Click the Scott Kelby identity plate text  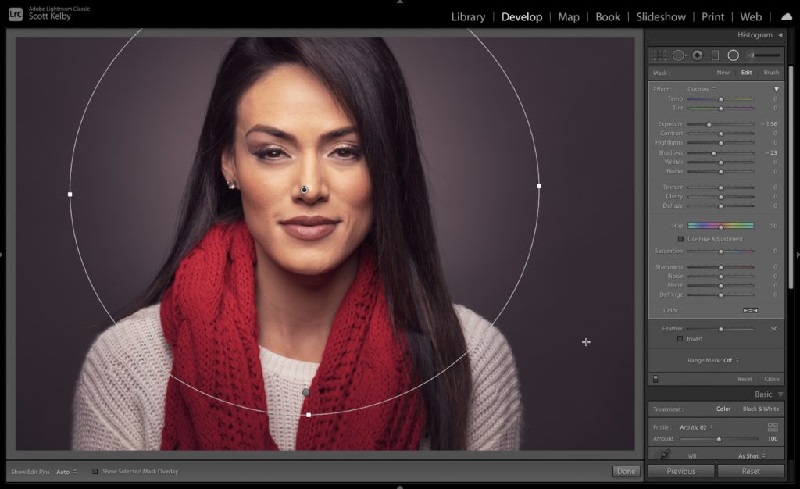[x=49, y=16]
